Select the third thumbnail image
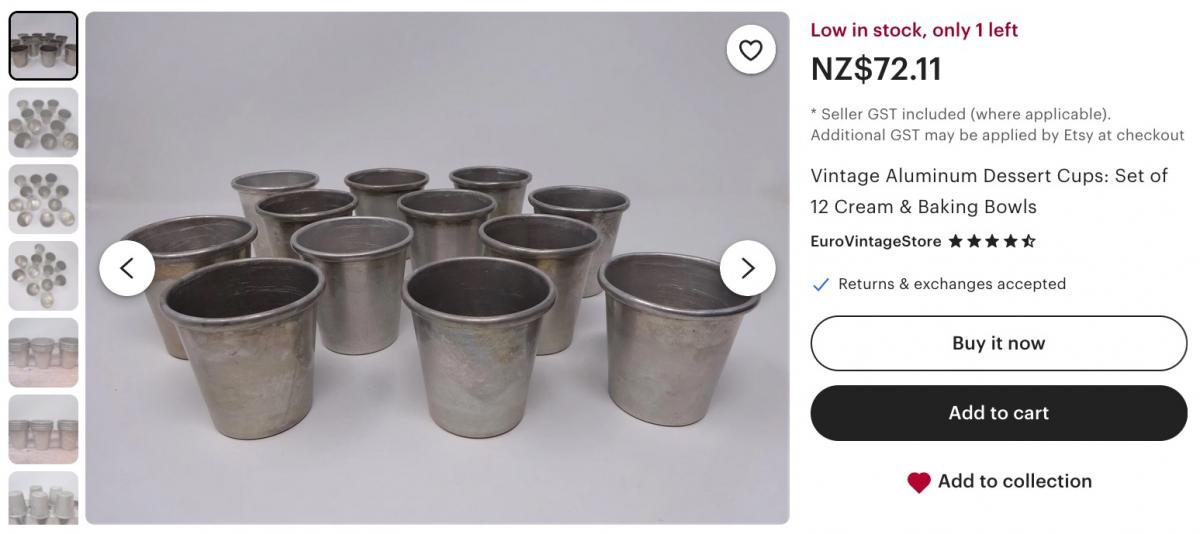 [43, 199]
